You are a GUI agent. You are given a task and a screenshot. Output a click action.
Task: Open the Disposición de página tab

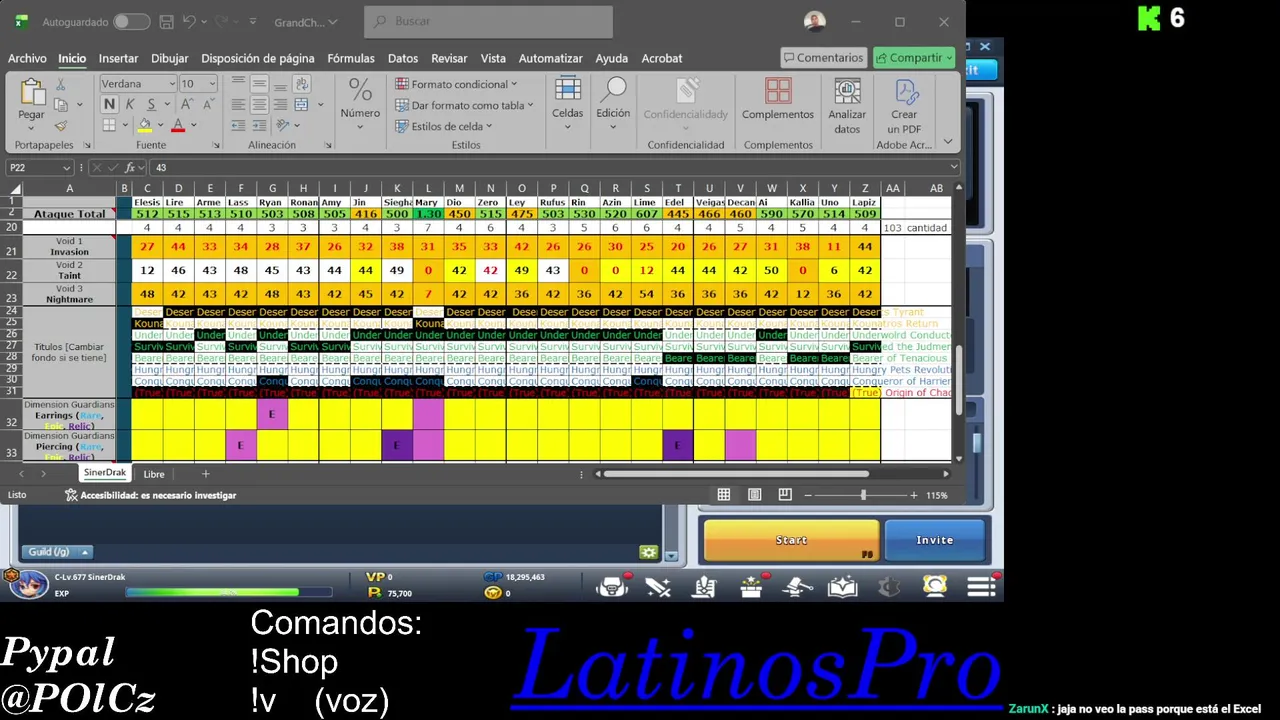[257, 58]
